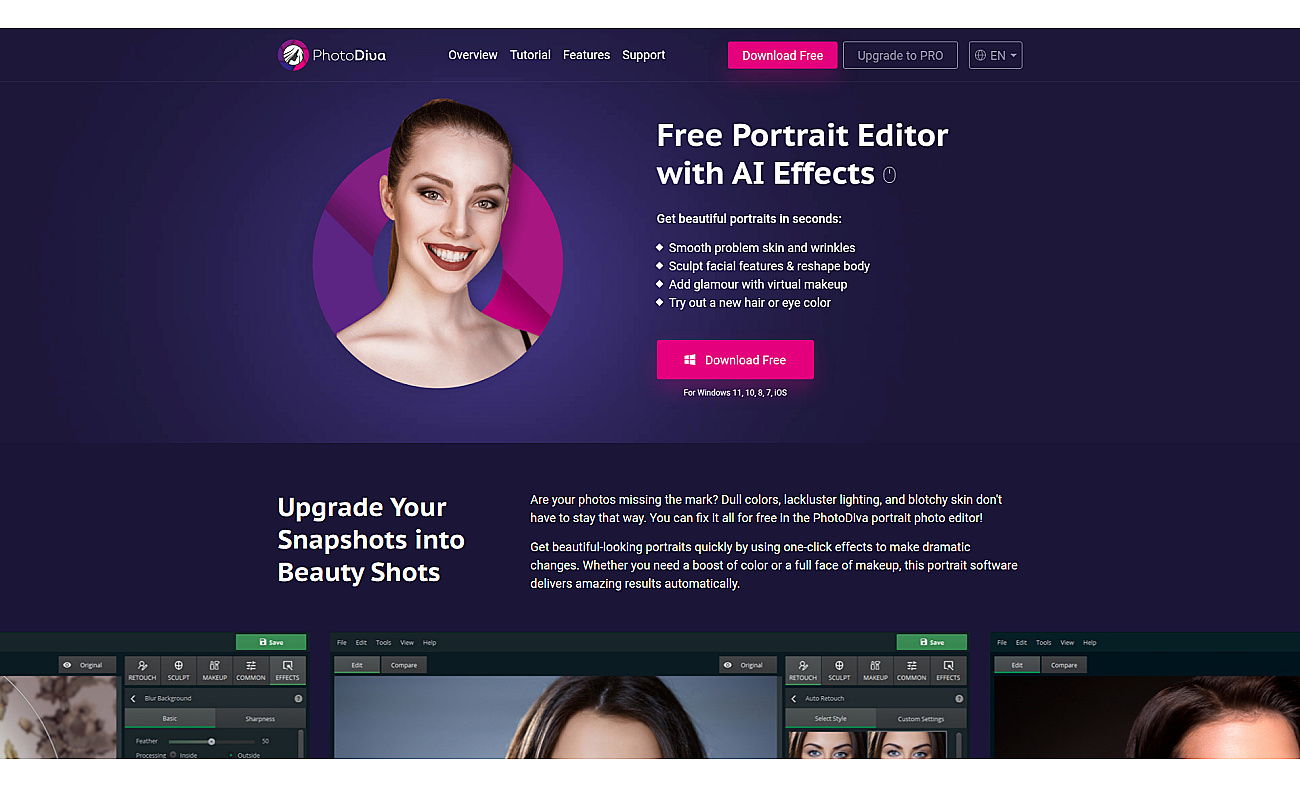Select Compare tab in rightmost app screenshot

click(1064, 665)
